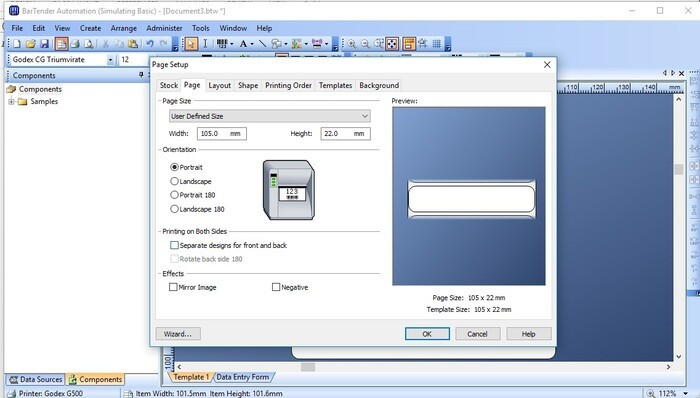Open Text tool dropdown arrow
Screen dimensions: 700x398
252,44
